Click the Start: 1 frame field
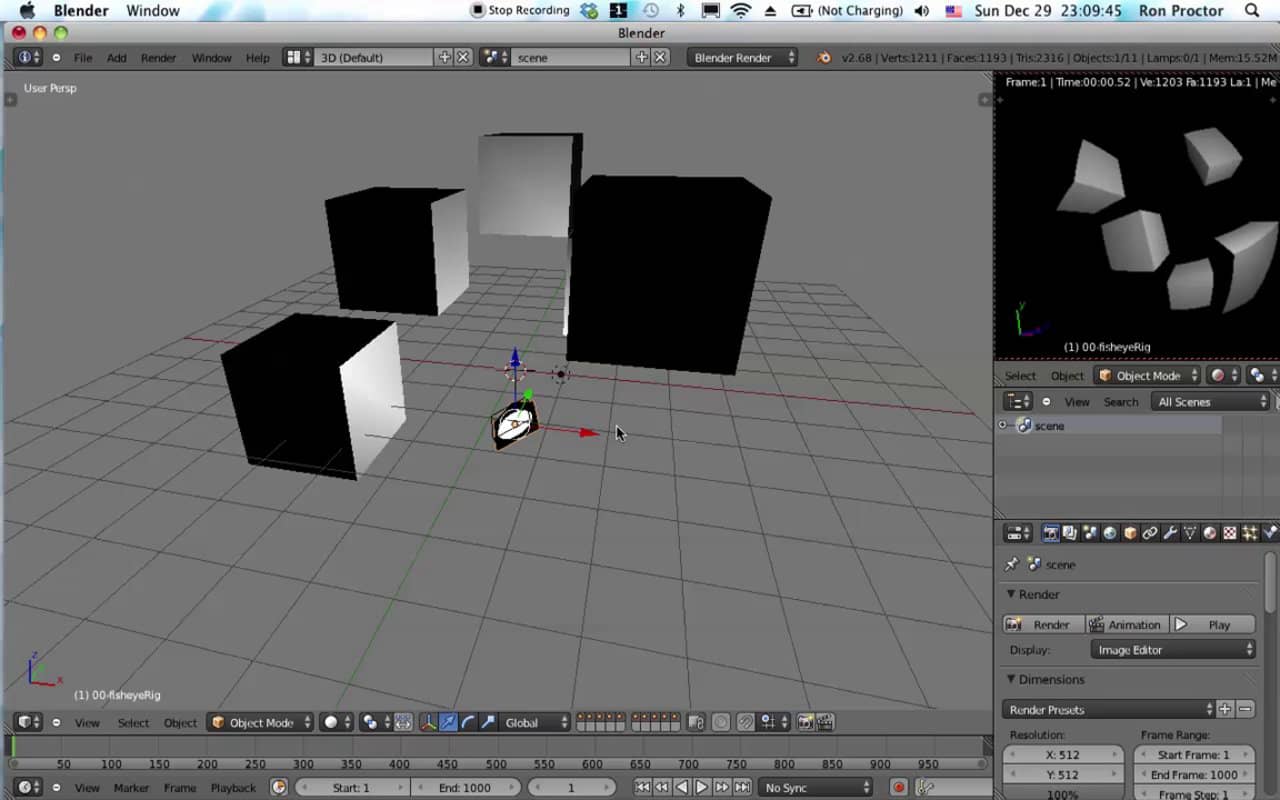Image resolution: width=1280 pixels, height=800 pixels. [351, 787]
